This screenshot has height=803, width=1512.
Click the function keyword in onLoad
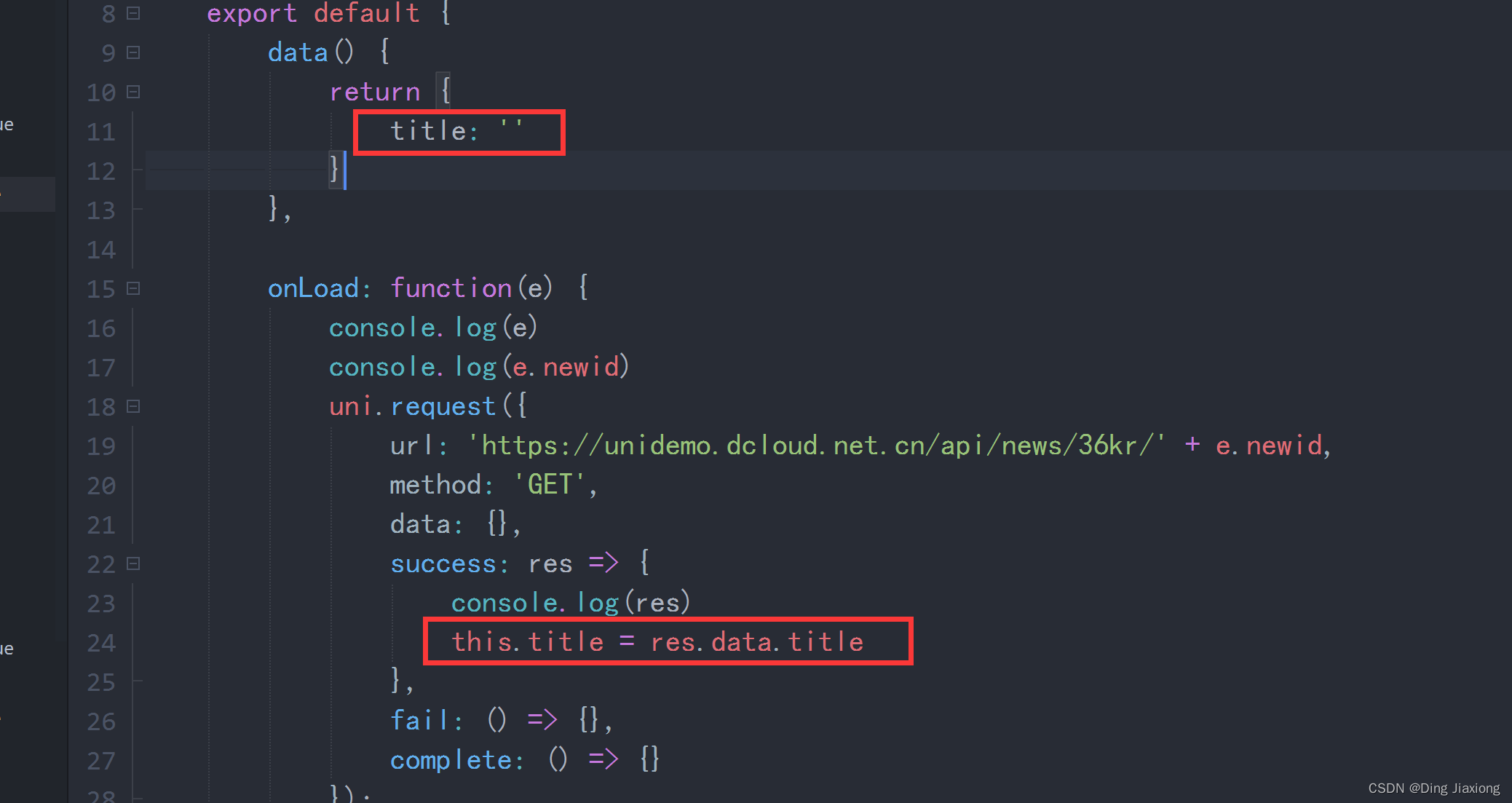tap(451, 288)
